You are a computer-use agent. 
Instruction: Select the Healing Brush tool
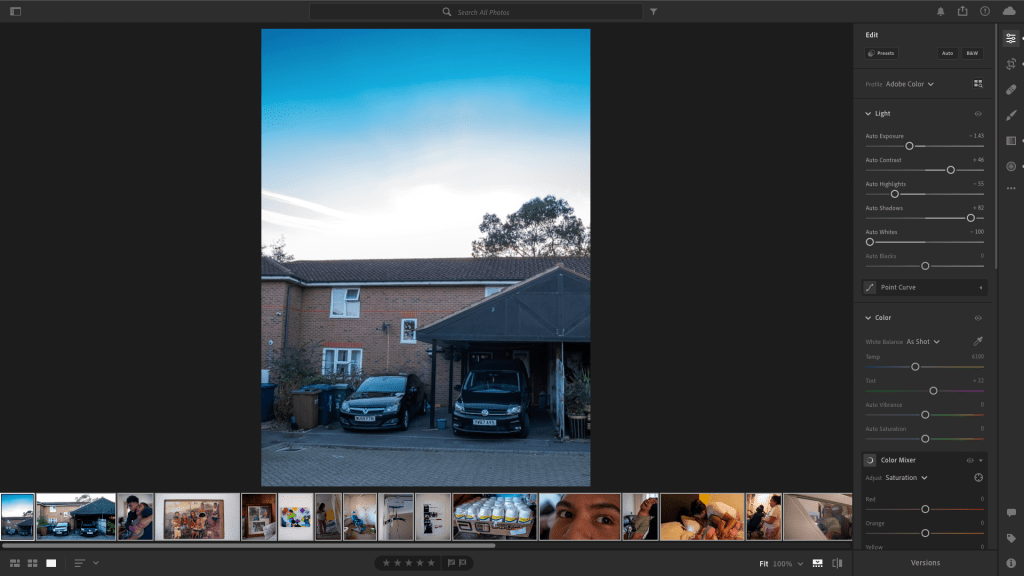[x=1011, y=90]
